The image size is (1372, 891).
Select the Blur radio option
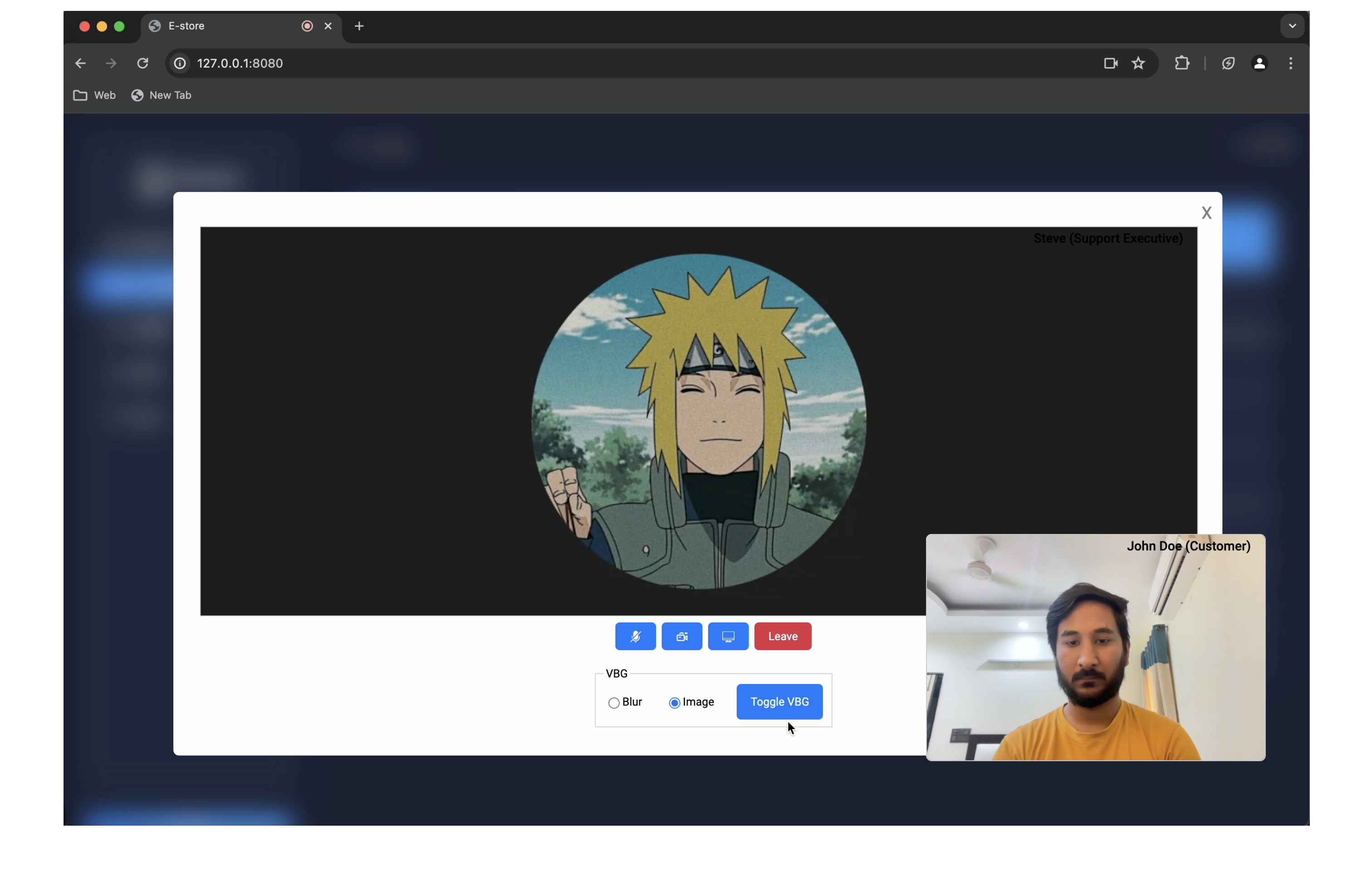pyautogui.click(x=613, y=703)
